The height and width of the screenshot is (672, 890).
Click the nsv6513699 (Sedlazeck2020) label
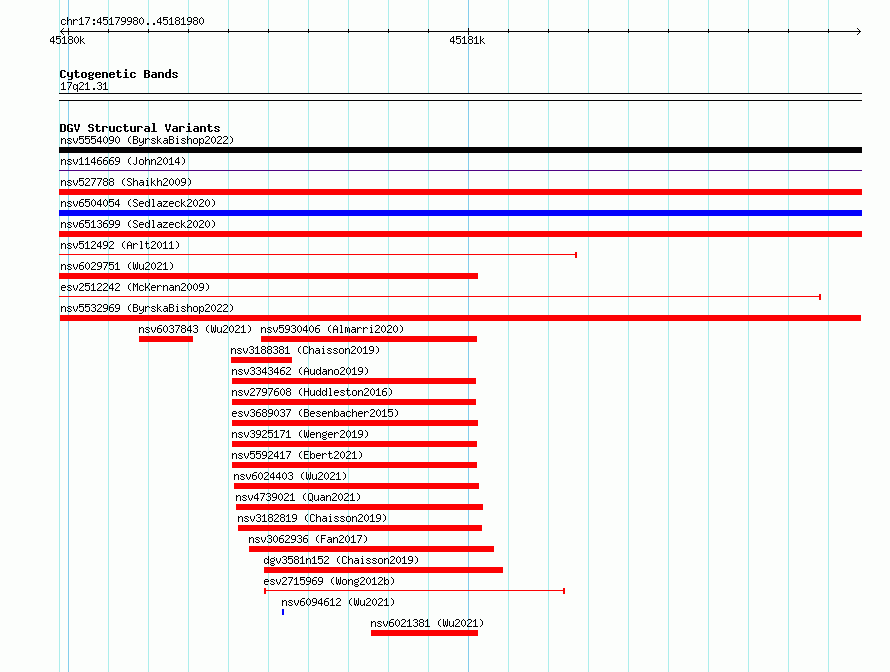138,224
